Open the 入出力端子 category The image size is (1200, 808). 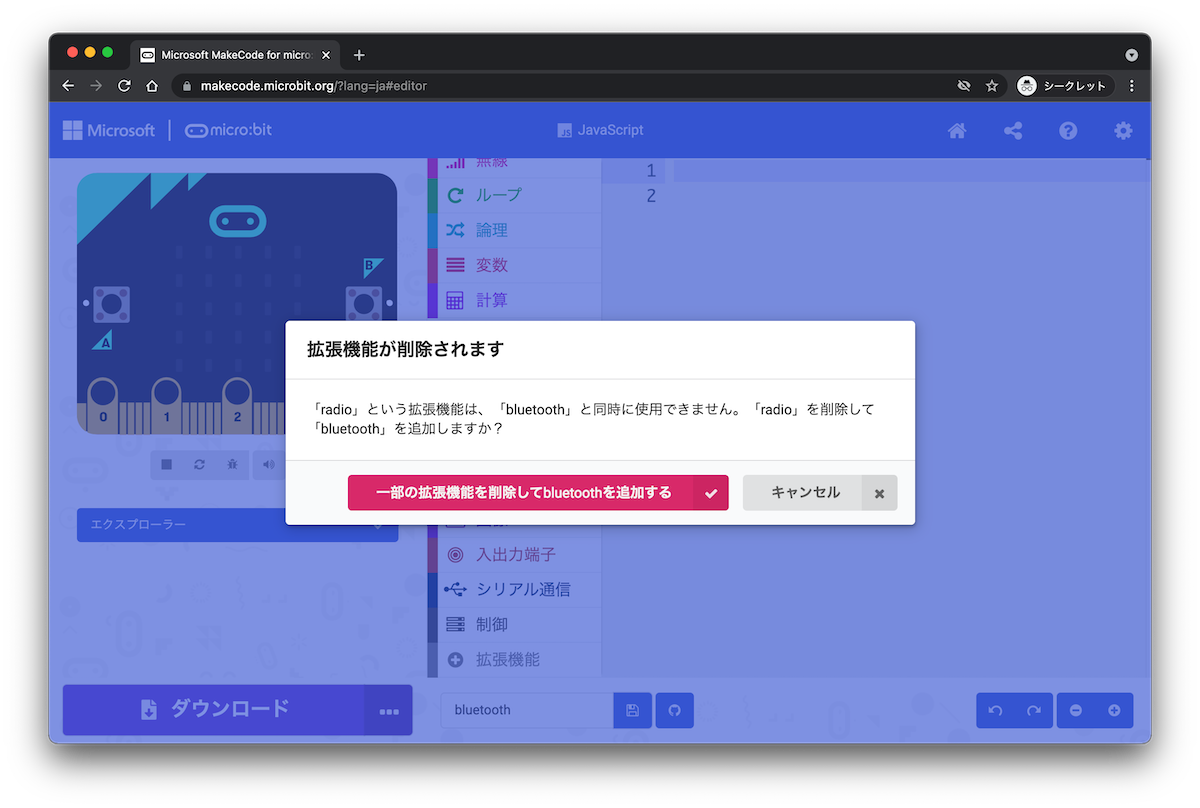point(514,554)
